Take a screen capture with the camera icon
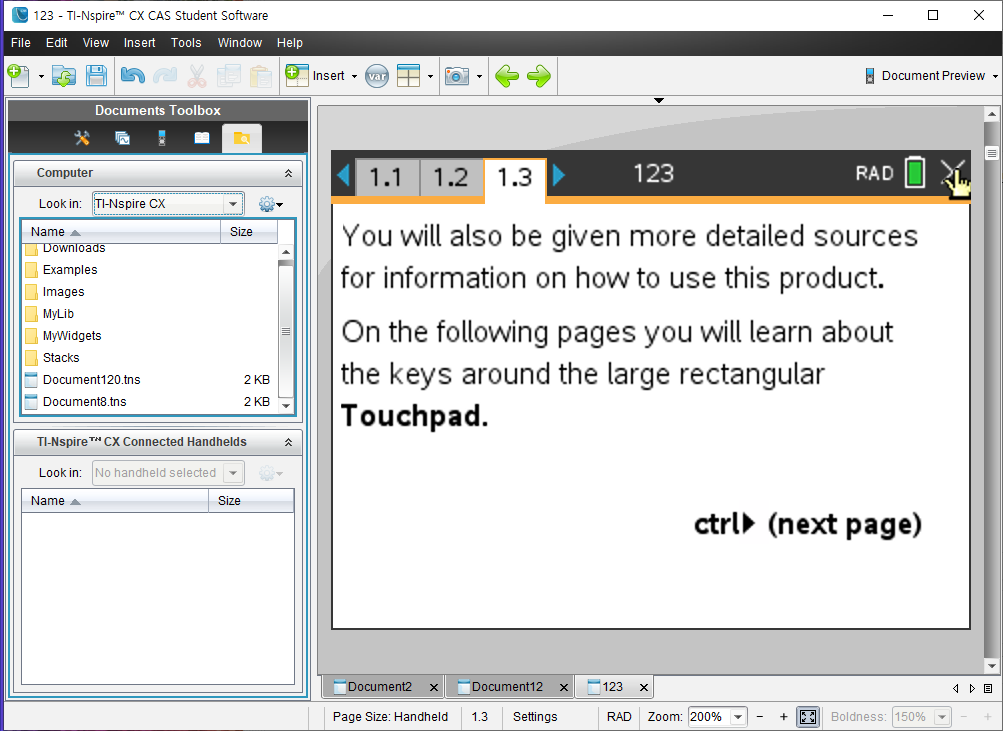This screenshot has height=731, width=1003. (x=457, y=76)
